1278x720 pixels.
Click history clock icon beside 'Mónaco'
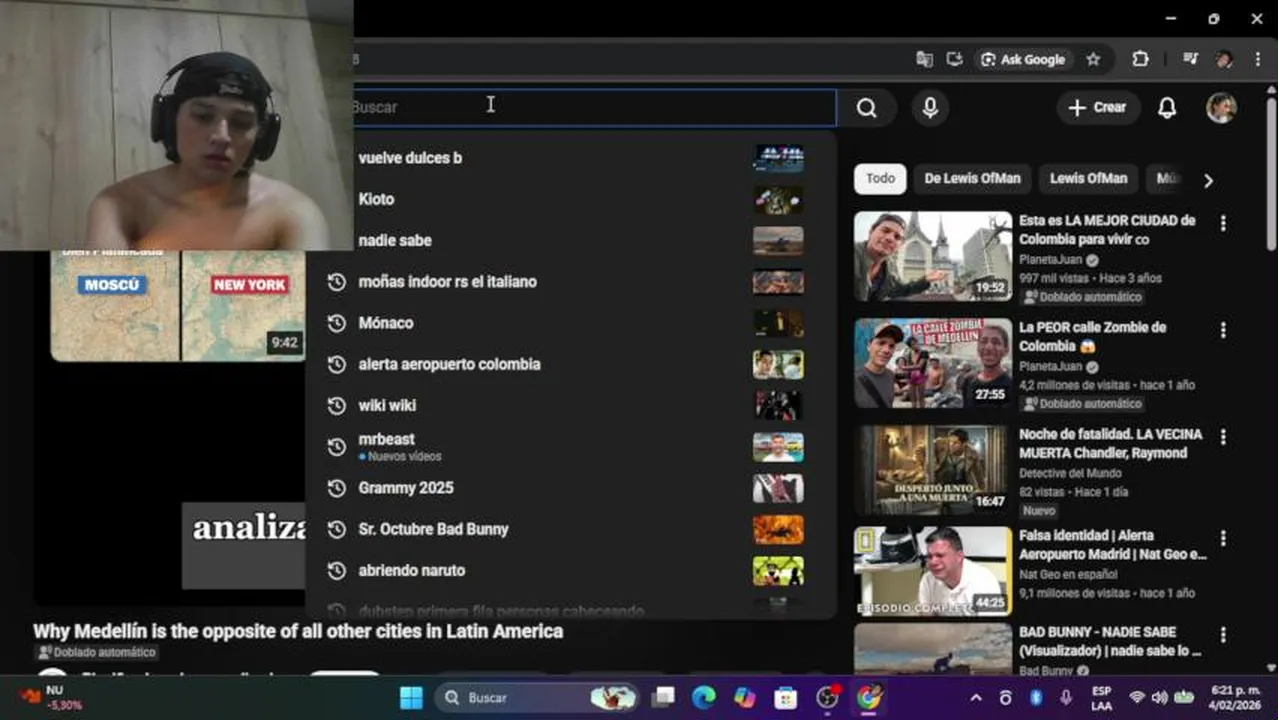(x=337, y=323)
